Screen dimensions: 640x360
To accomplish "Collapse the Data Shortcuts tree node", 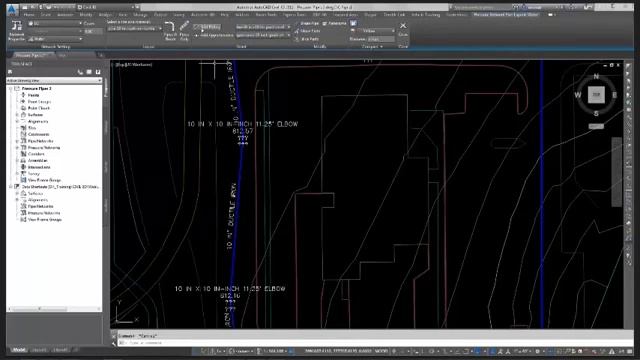I will click(11, 187).
